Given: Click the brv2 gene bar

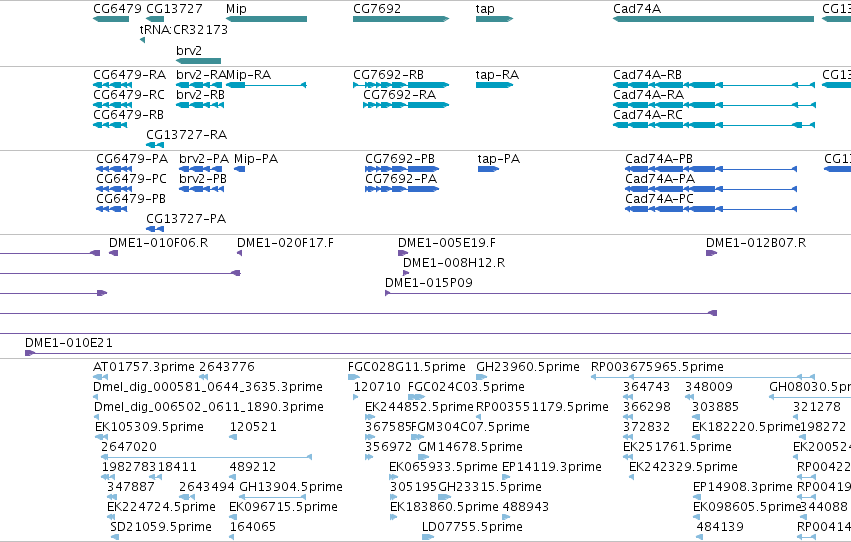Looking at the screenshot, I should coord(199,61).
